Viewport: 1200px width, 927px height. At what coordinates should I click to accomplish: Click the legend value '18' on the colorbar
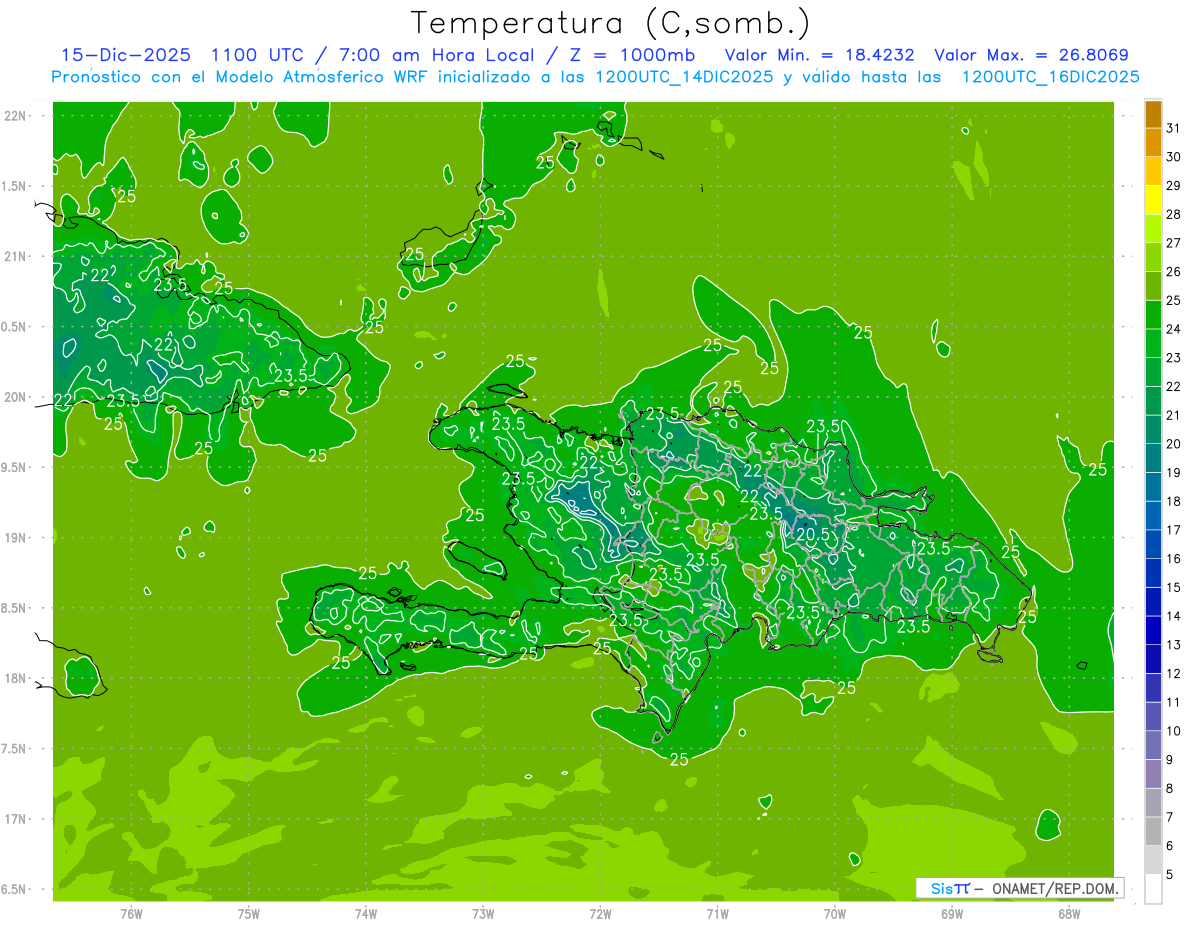[1173, 501]
